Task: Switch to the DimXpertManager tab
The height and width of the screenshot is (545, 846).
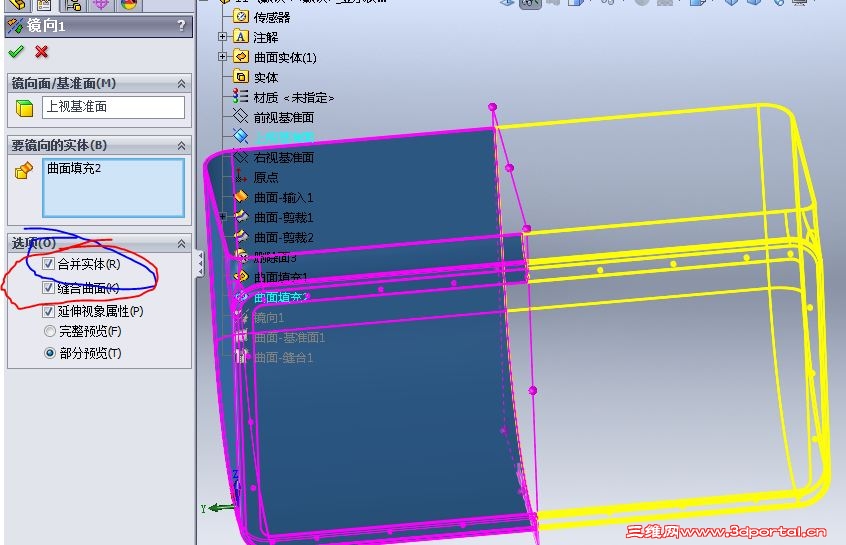Action: pyautogui.click(x=101, y=5)
